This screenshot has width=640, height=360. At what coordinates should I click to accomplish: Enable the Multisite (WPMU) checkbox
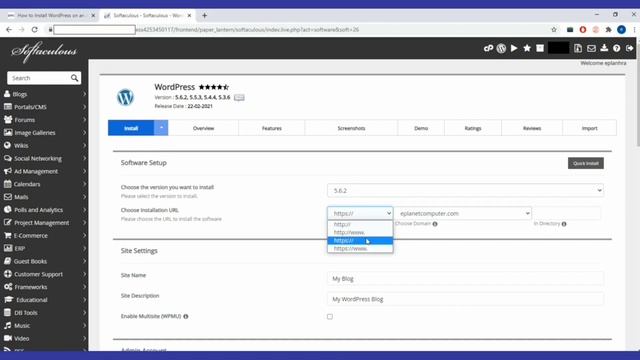pos(330,316)
